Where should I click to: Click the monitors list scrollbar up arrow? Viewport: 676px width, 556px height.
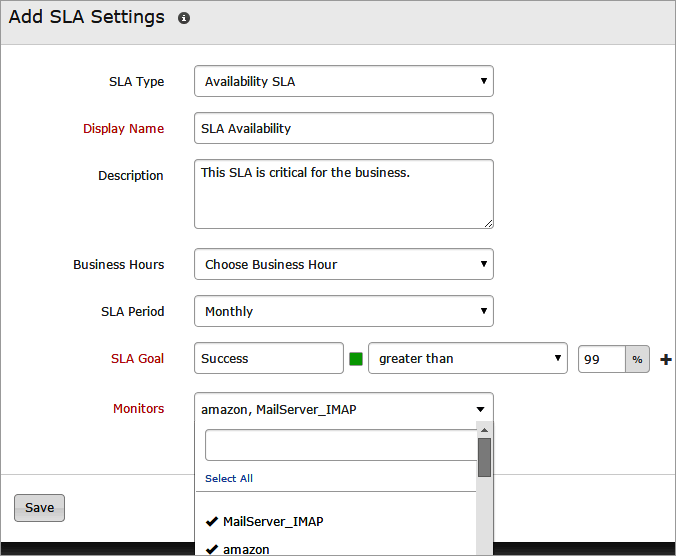click(484, 430)
